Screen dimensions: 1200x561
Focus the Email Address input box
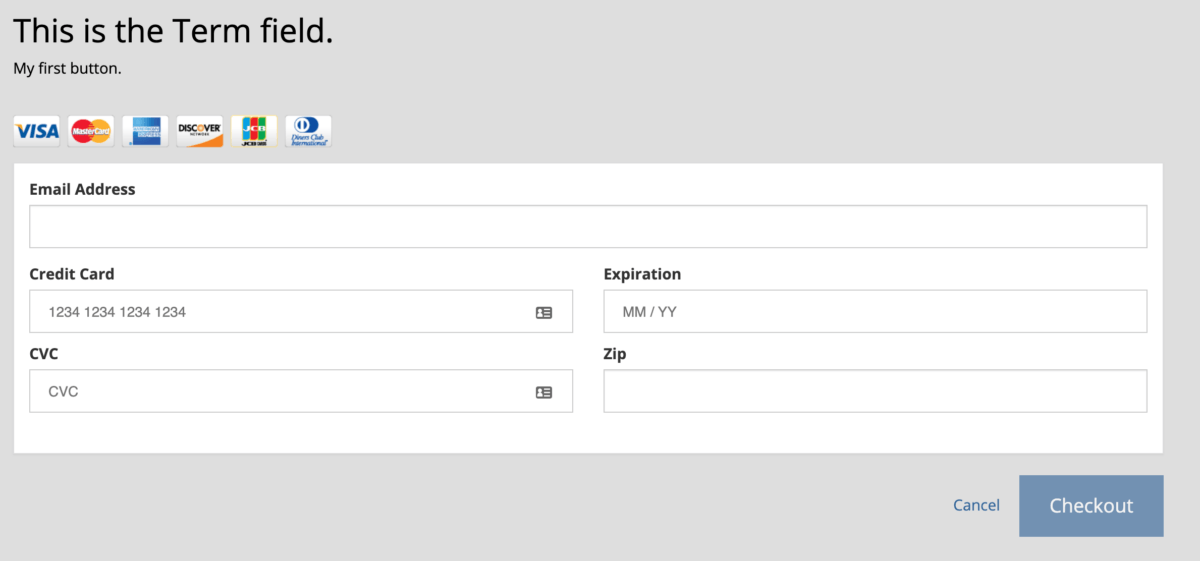click(588, 227)
